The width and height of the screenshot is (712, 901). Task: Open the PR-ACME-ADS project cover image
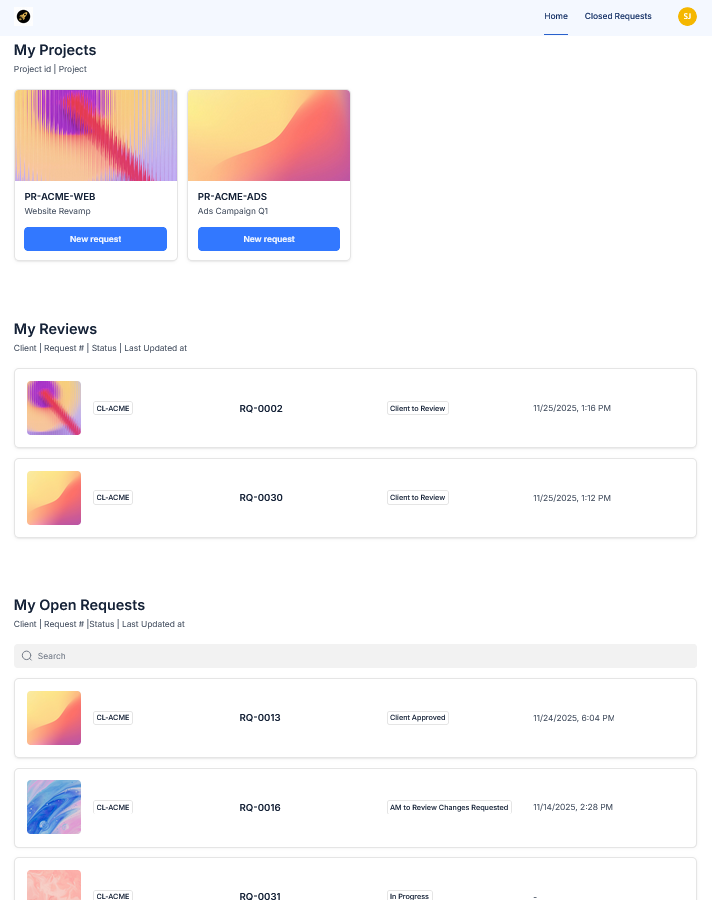269,135
